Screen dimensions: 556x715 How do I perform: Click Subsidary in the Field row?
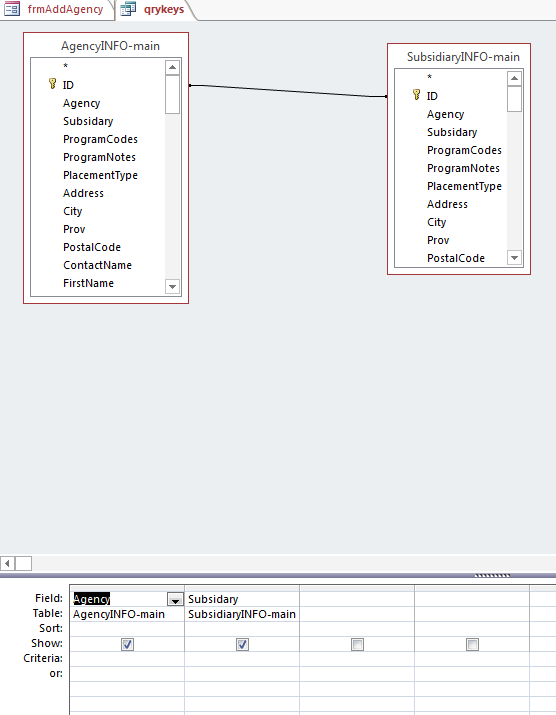(213, 599)
